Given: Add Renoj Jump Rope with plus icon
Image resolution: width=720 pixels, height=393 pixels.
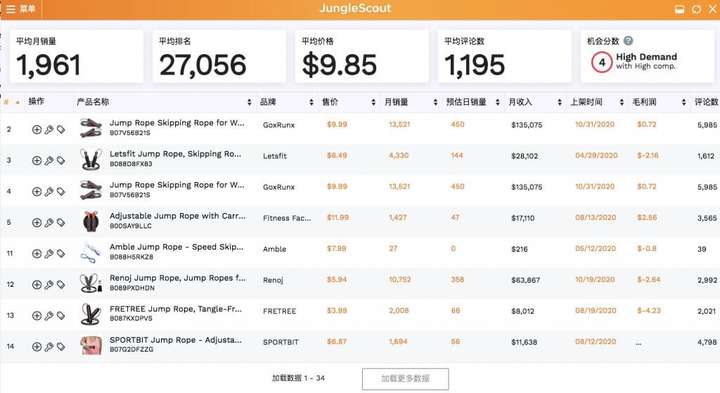Looking at the screenshot, I should click(x=37, y=285).
